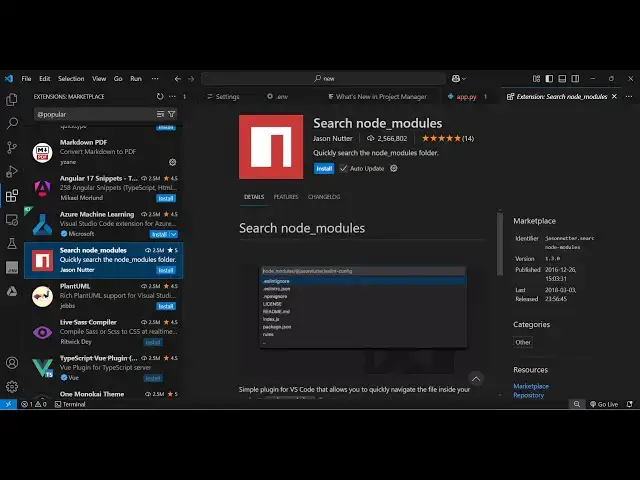The width and height of the screenshot is (640, 480).
Task: Navigate forward with the right arrow
Action: [191, 78]
